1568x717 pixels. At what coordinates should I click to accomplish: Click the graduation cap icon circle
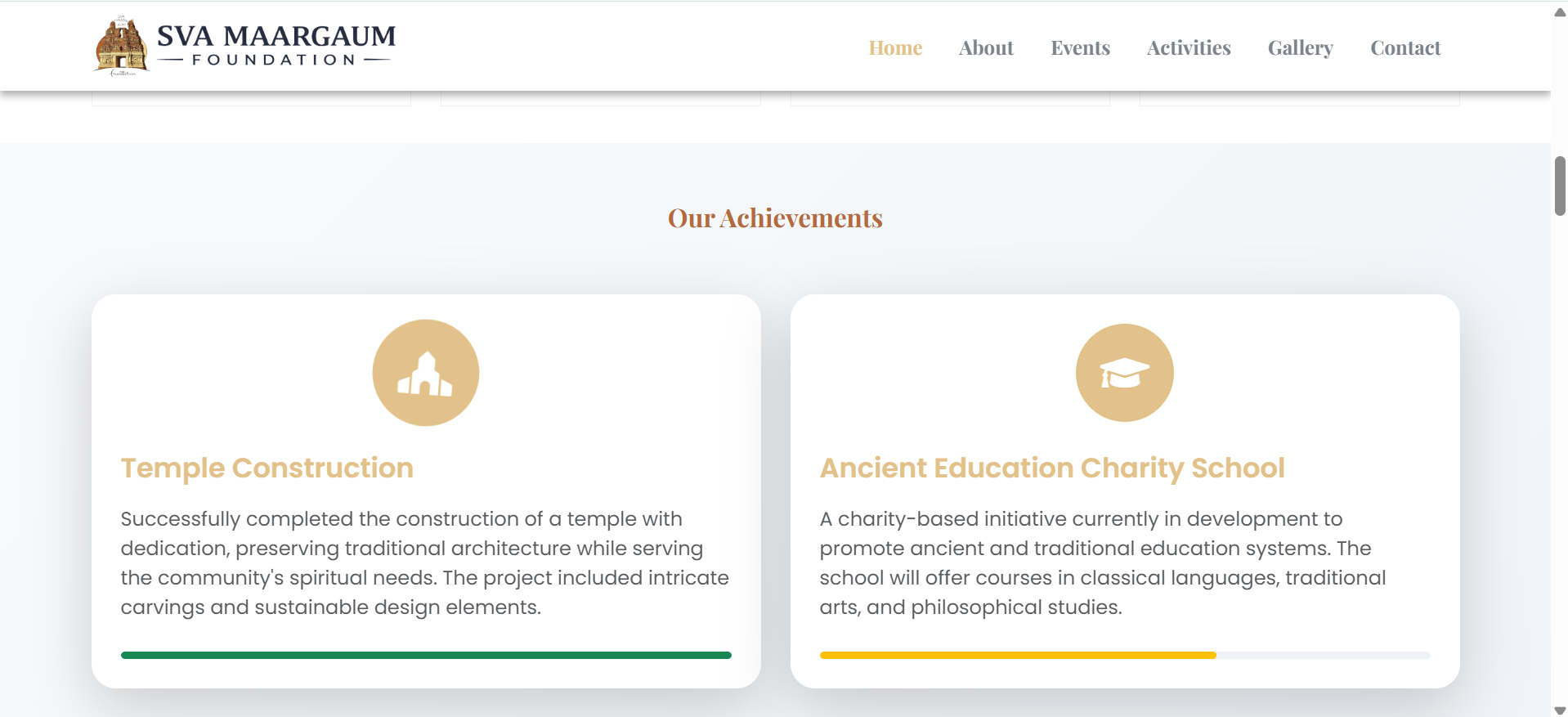click(1125, 373)
